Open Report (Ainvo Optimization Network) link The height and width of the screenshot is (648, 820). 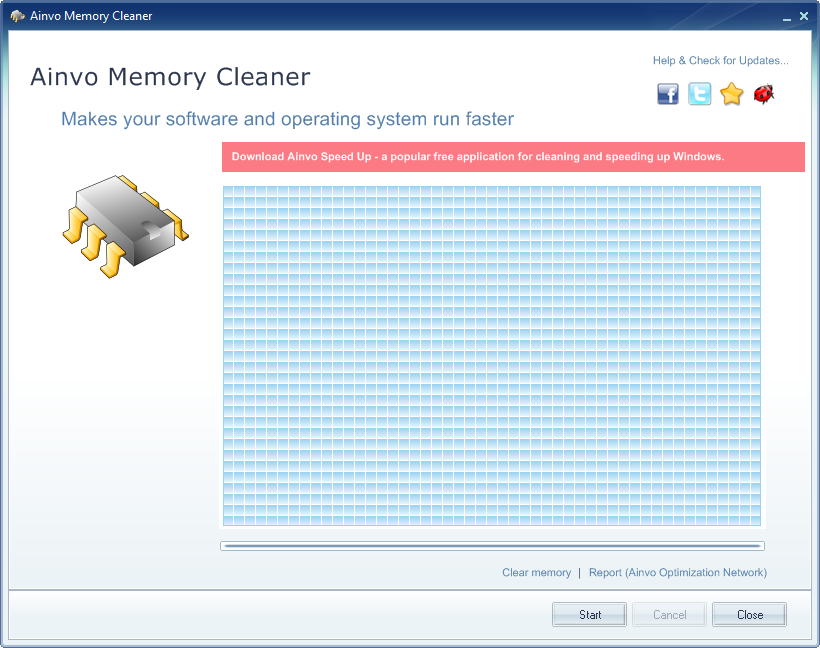pos(678,573)
